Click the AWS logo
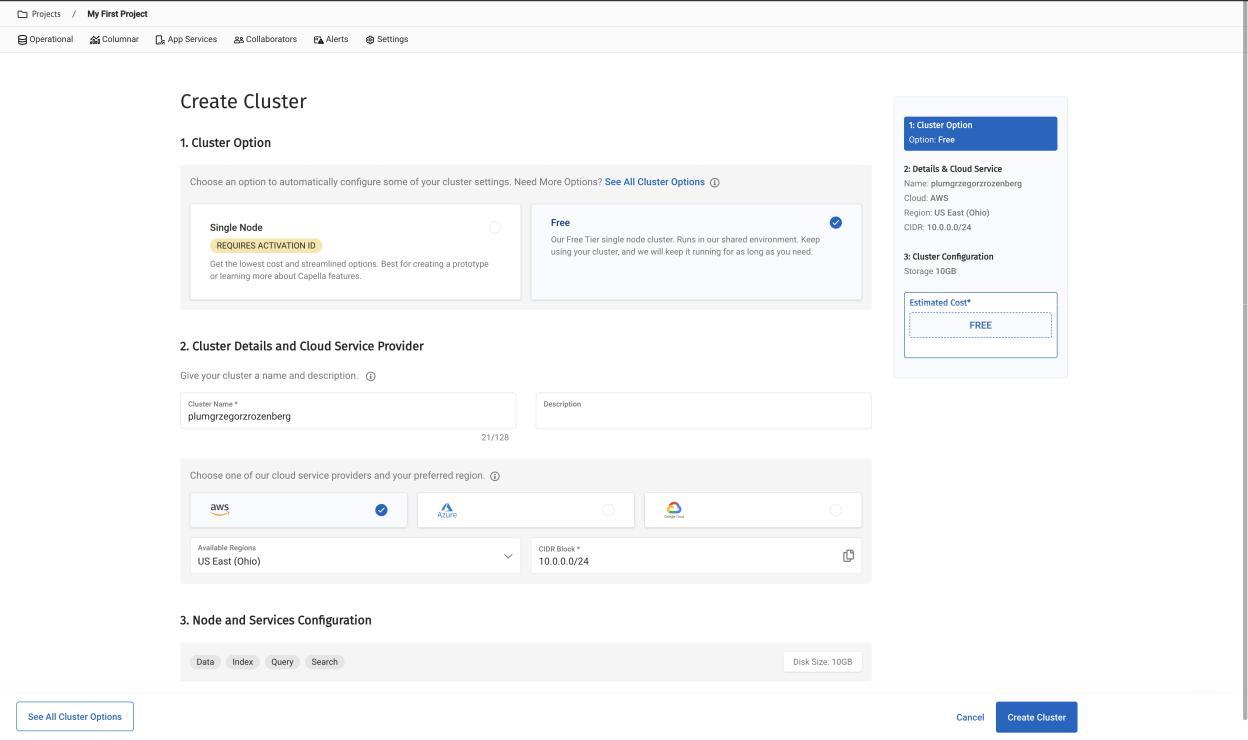Viewport: 1248px width, 740px height. (219, 509)
